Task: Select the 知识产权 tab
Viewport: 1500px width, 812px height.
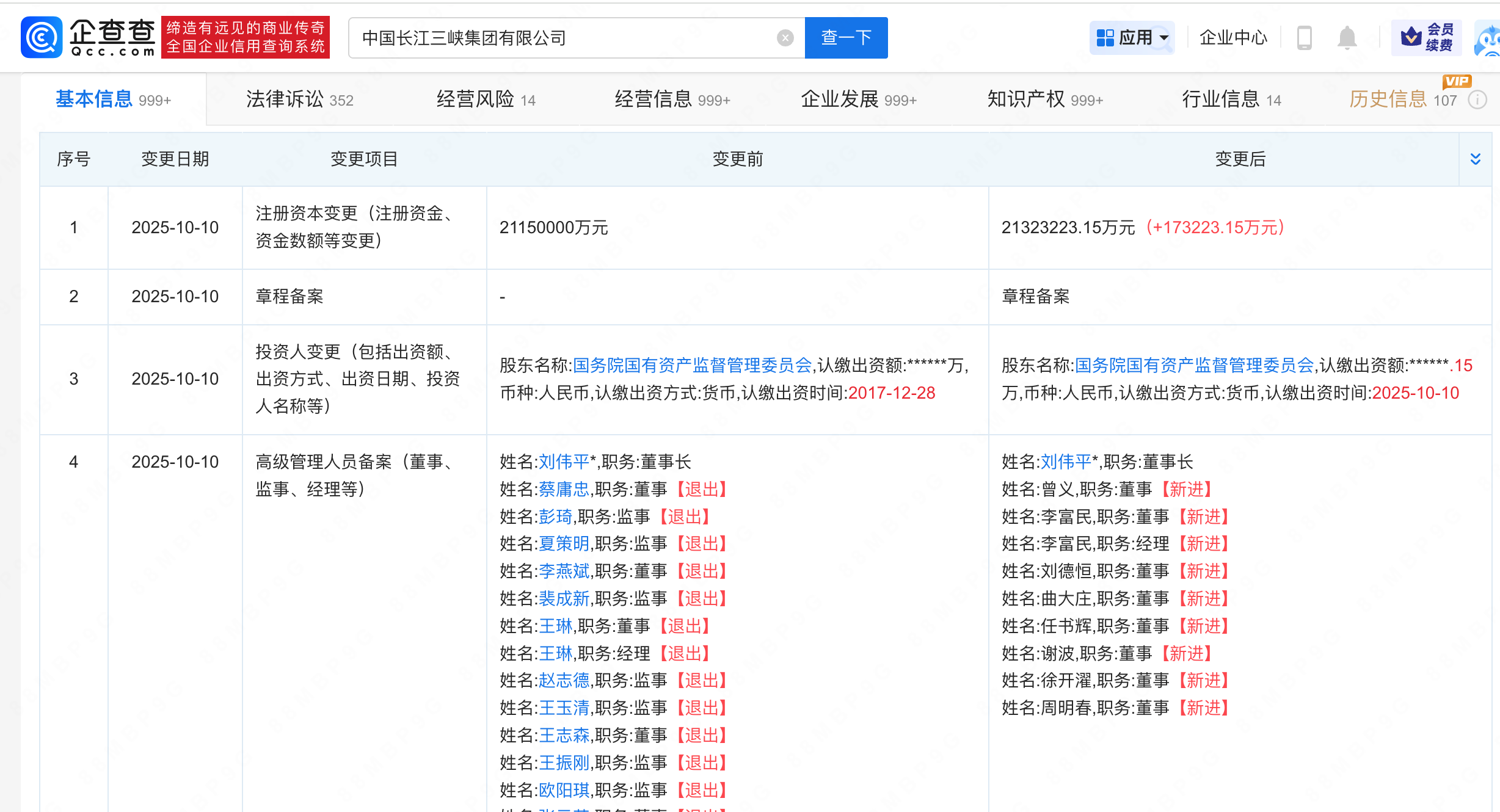Action: [1044, 100]
